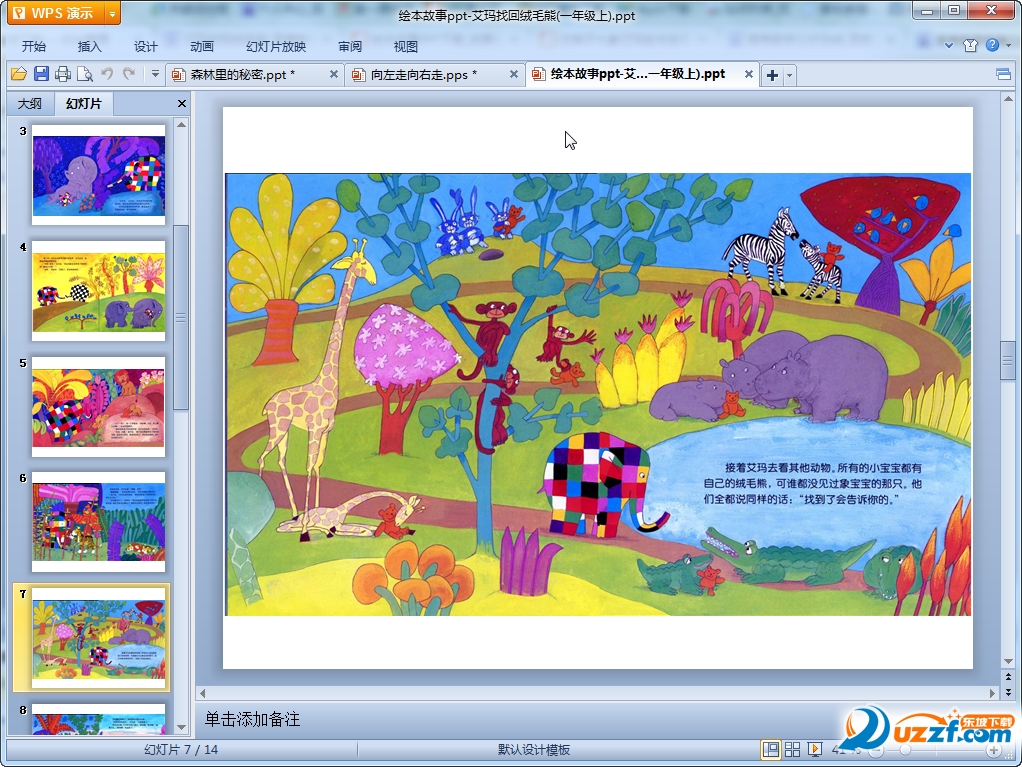
Task: Expand the ribbon collapse chevron
Action: coord(949,46)
